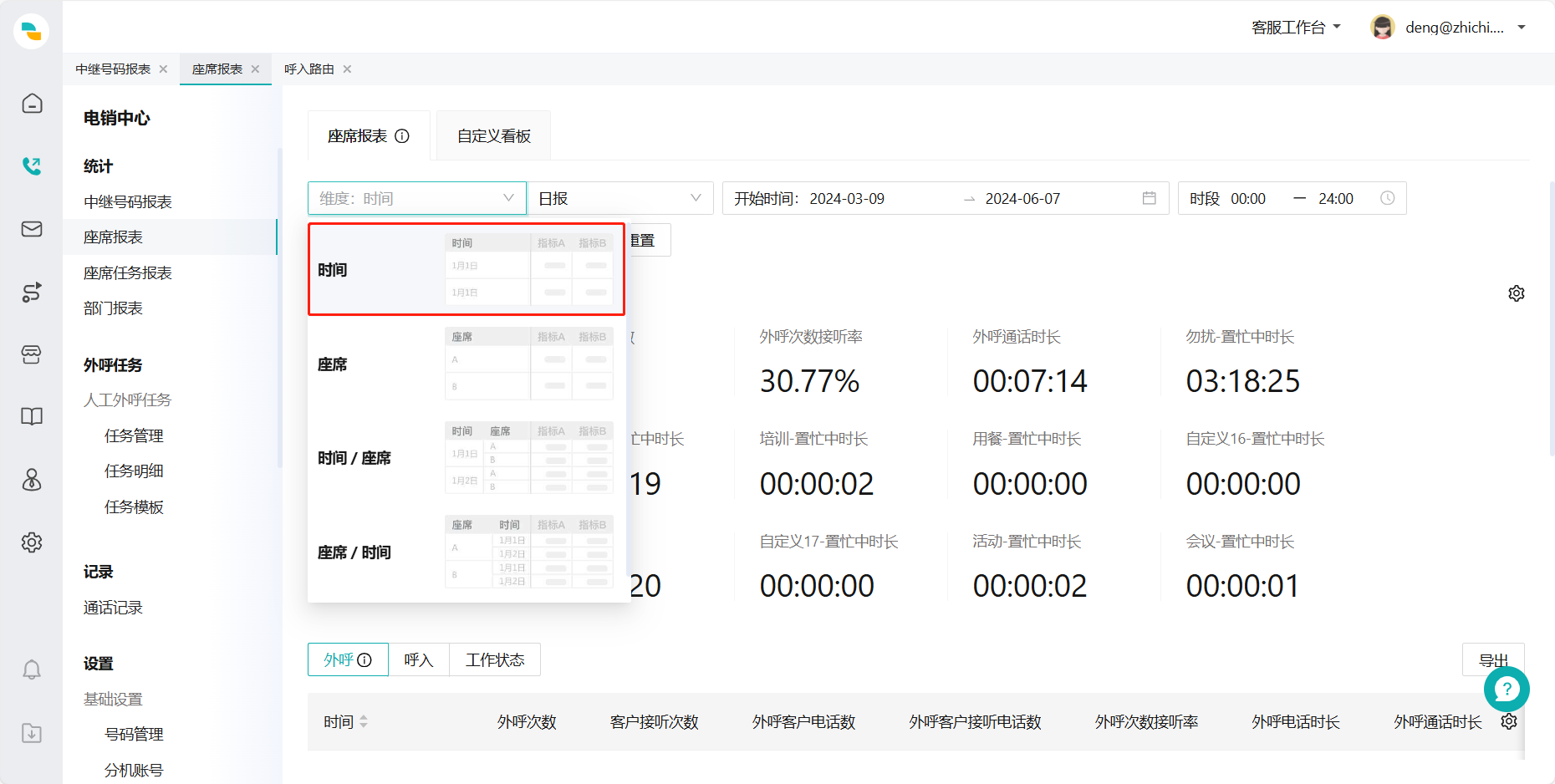Select the 座席 / 时间 dimension option
The image size is (1555, 784).
coord(466,552)
